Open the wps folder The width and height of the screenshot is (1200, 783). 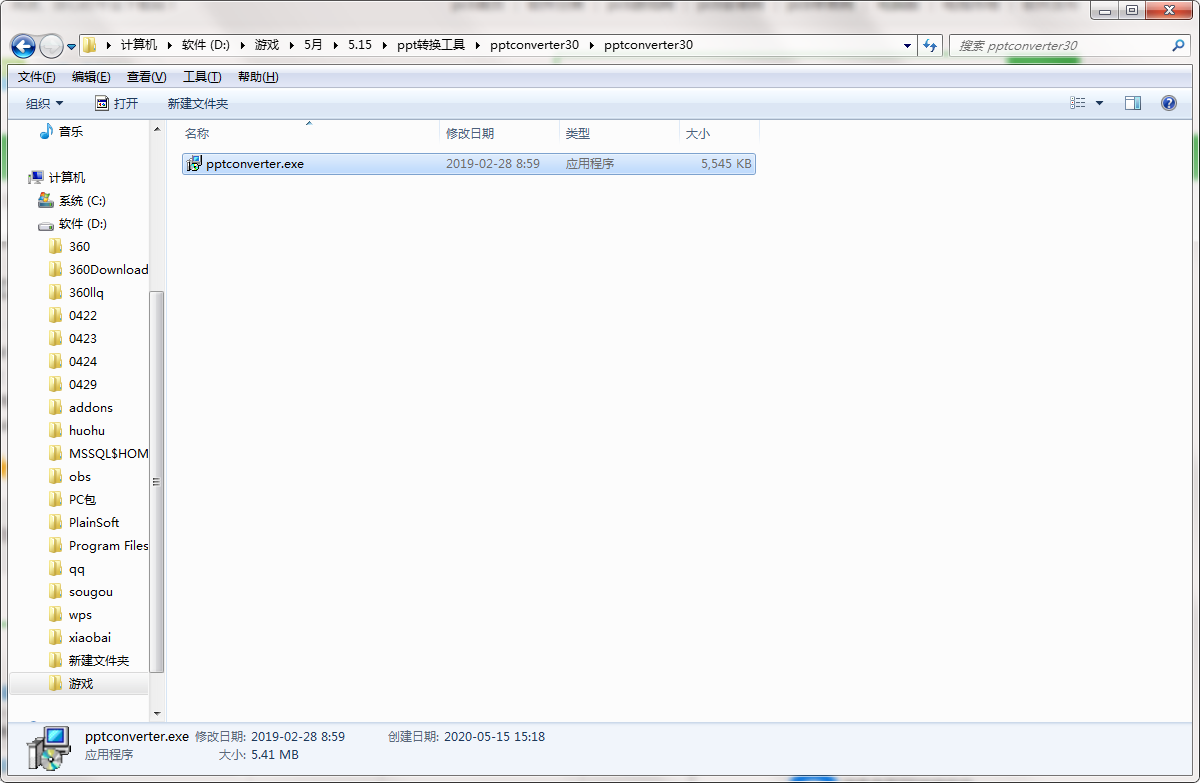tap(80, 614)
